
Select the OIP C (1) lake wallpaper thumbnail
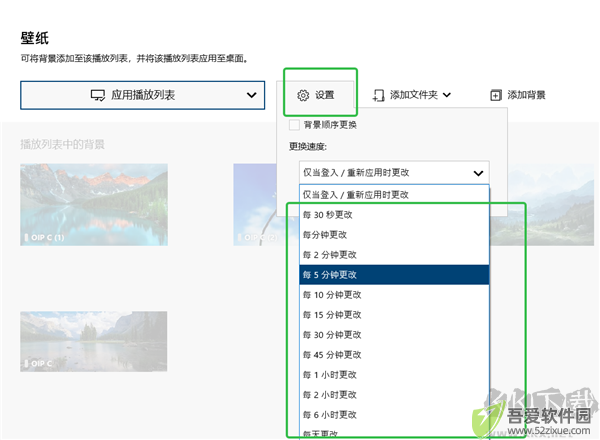pyautogui.click(x=94, y=204)
